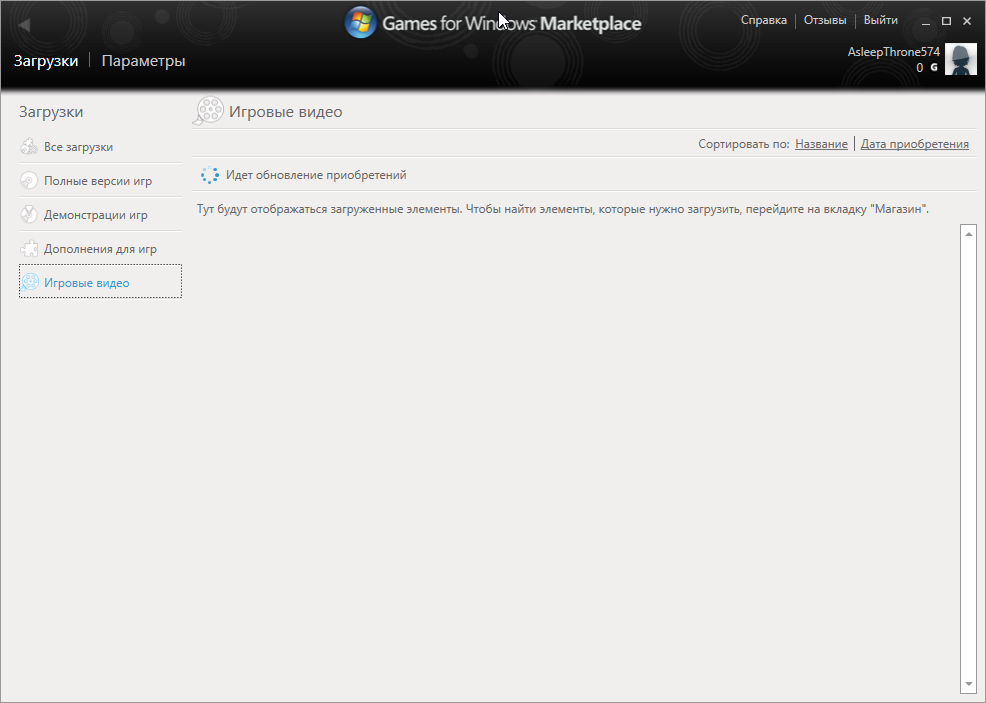Switch to the Загрузки top tab

click(46, 61)
